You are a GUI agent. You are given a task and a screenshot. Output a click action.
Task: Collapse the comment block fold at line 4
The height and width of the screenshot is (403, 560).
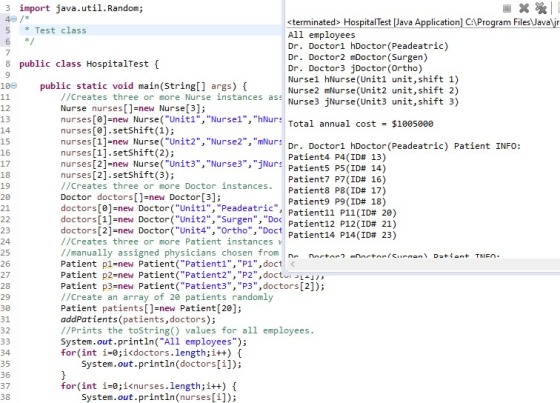(x=14, y=19)
